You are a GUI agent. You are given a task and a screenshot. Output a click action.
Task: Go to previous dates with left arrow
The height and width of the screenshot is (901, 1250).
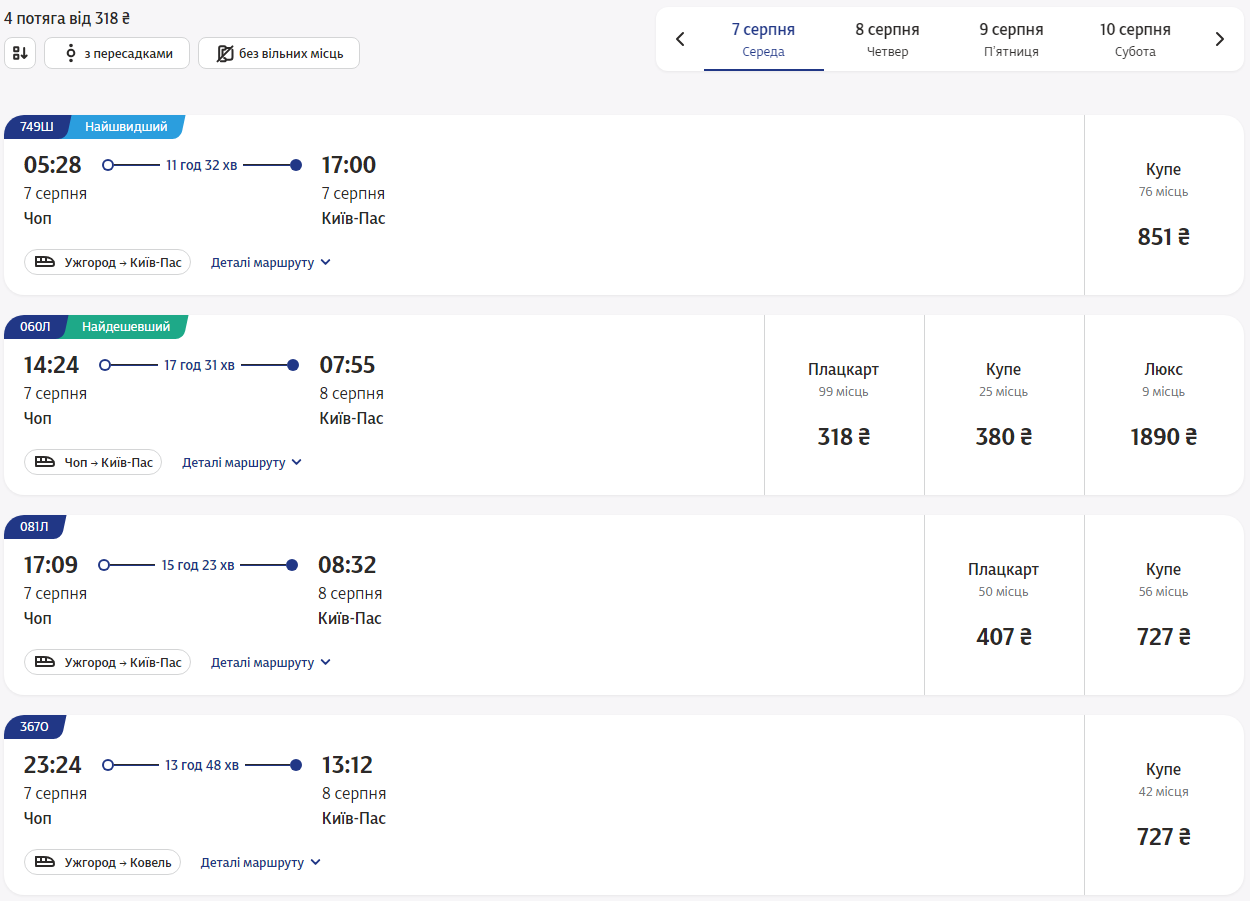pyautogui.click(x=680, y=40)
